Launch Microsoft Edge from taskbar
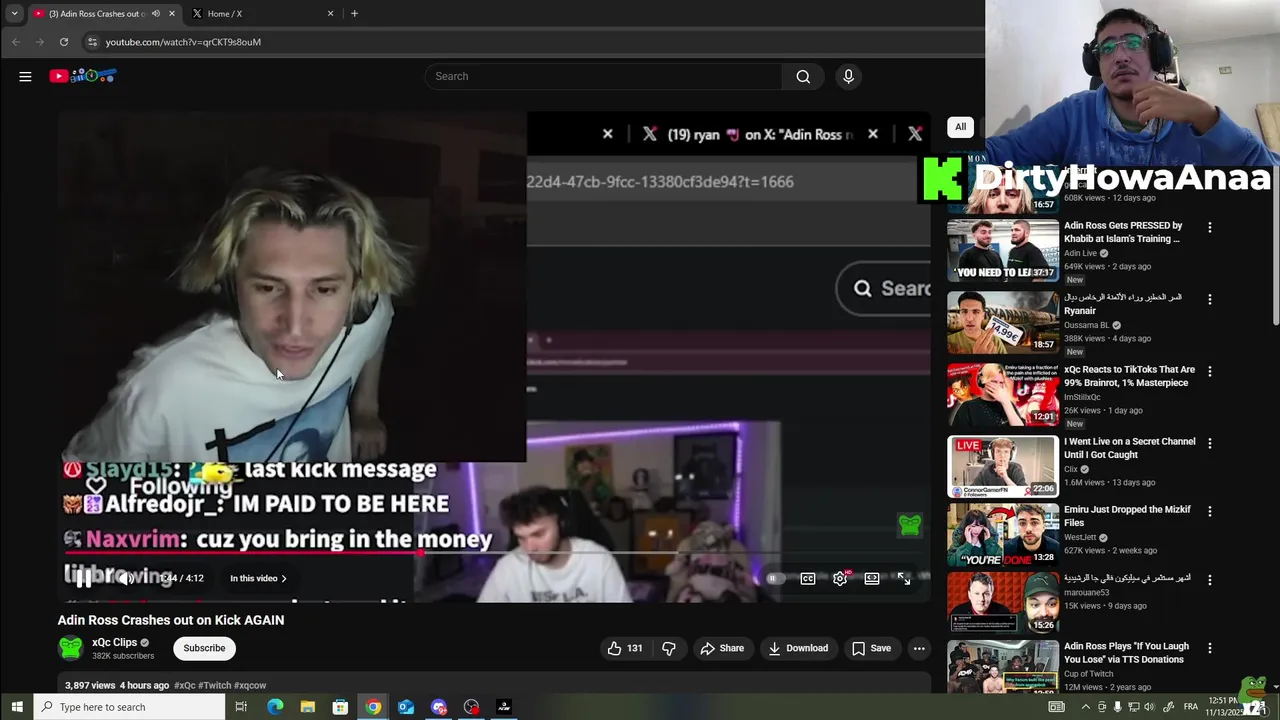This screenshot has height=720, width=1280. pos(275,707)
